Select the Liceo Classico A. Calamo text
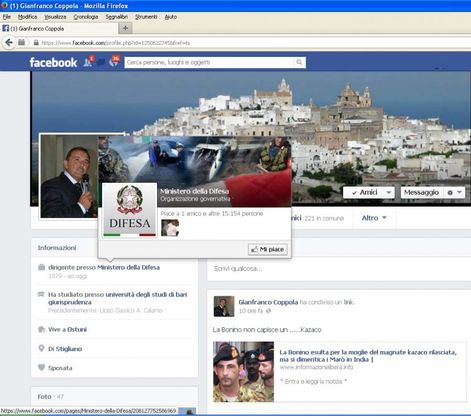This screenshot has height=416, width=471. (131, 310)
